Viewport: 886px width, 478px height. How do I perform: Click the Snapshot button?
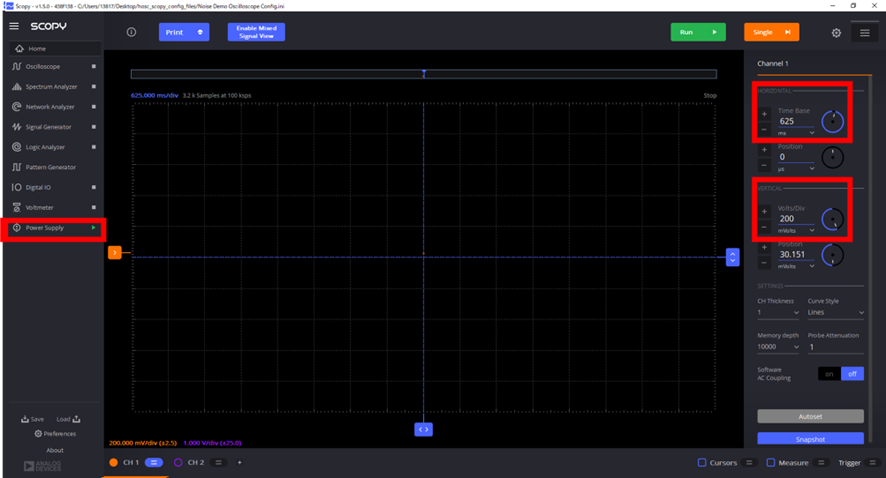[x=810, y=439]
